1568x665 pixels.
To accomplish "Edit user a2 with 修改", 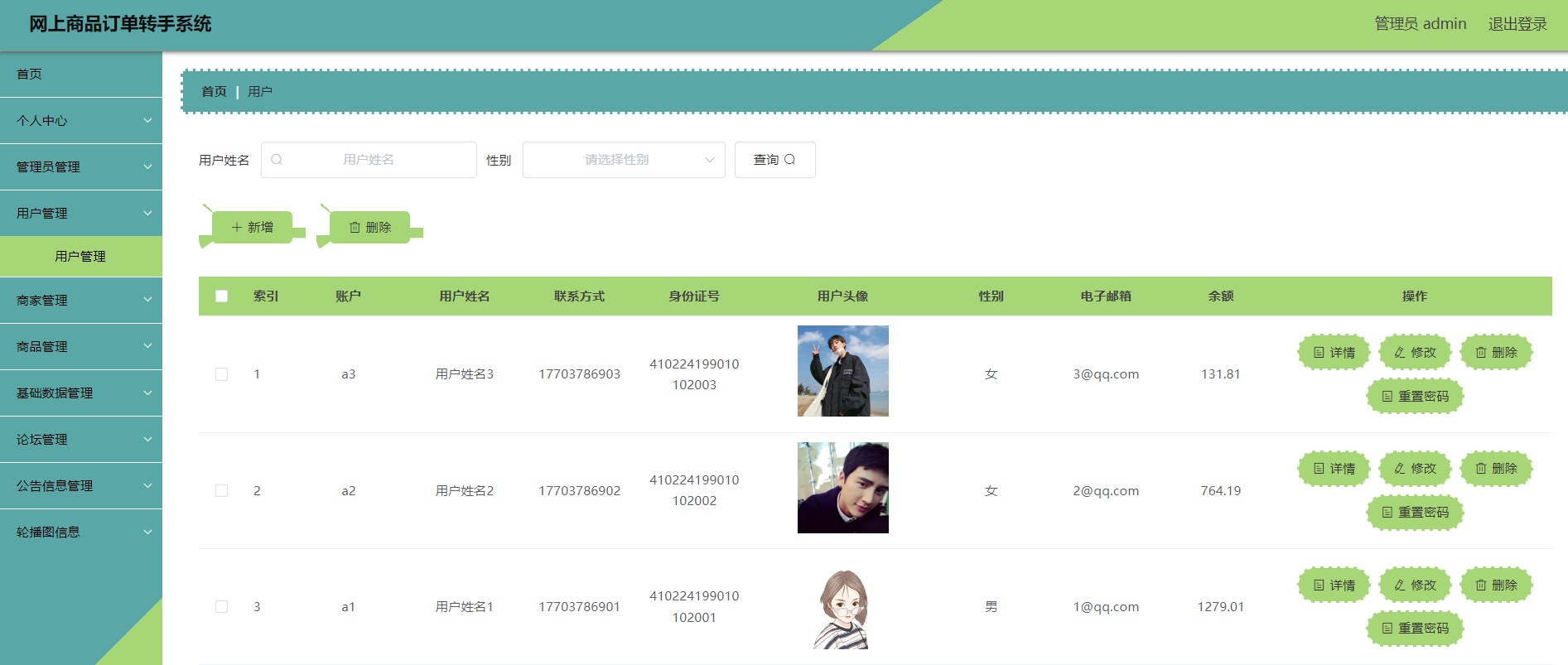I will tap(1415, 469).
